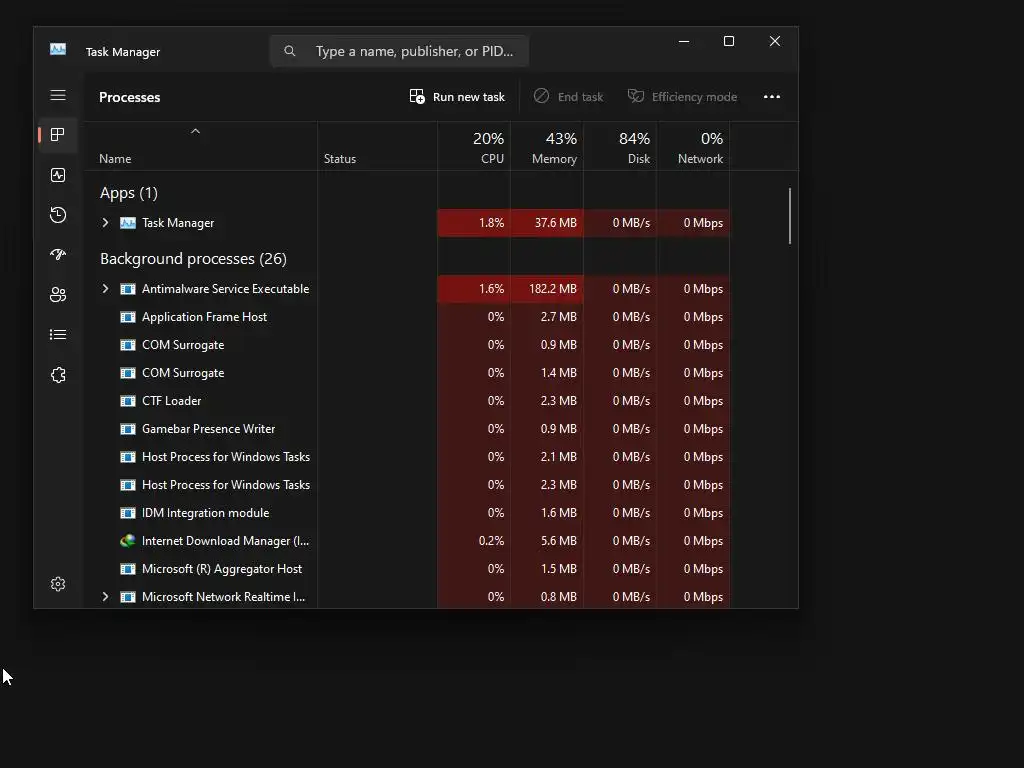Select the Processes sidebar icon
Viewport: 1024px width, 768px height.
(57, 135)
